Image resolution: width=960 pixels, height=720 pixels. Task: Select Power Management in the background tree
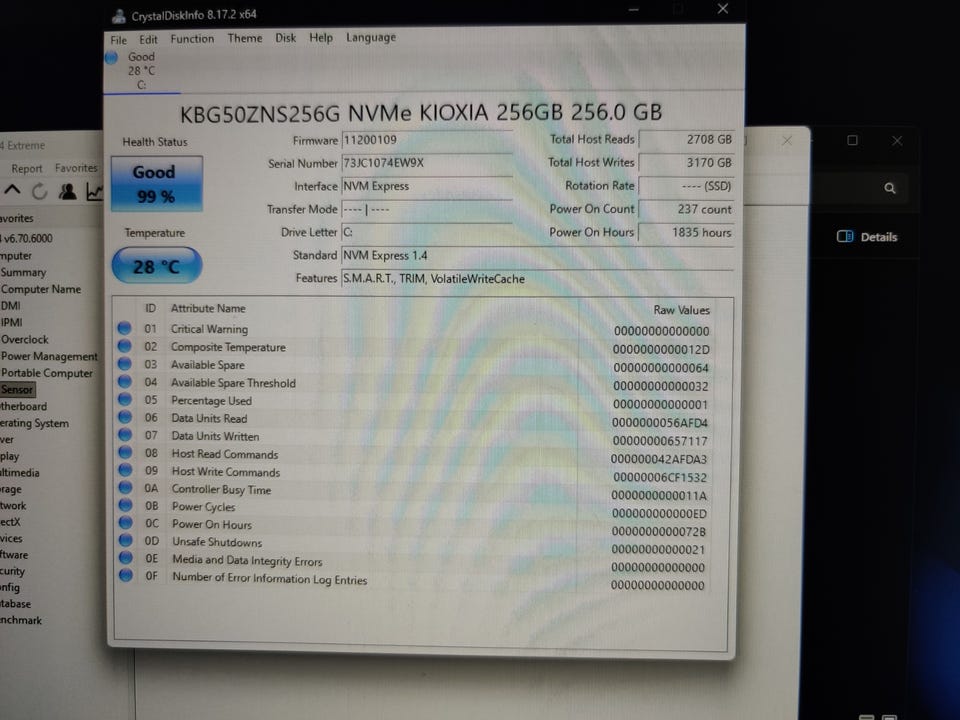[x=49, y=356]
